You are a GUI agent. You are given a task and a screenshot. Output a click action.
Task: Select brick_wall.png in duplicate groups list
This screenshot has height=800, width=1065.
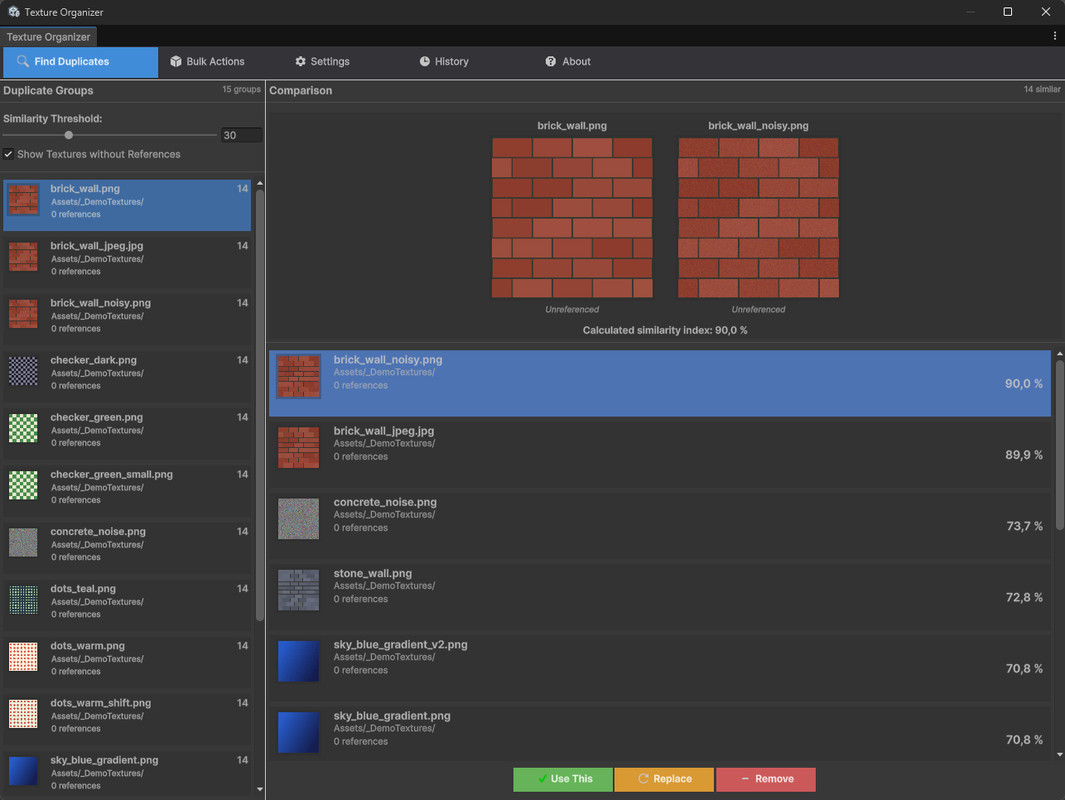(127, 205)
